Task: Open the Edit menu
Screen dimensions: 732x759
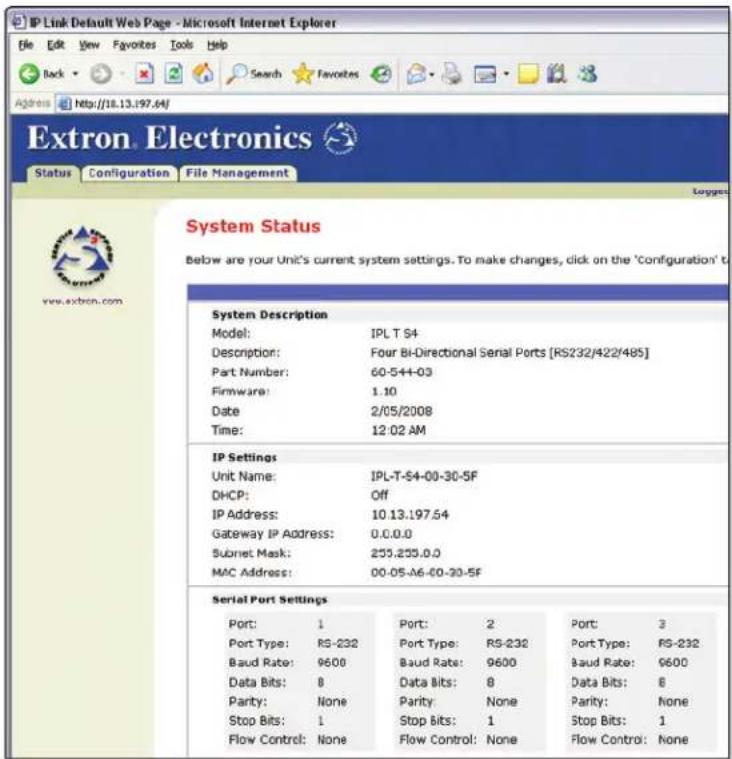Action: tap(56, 45)
